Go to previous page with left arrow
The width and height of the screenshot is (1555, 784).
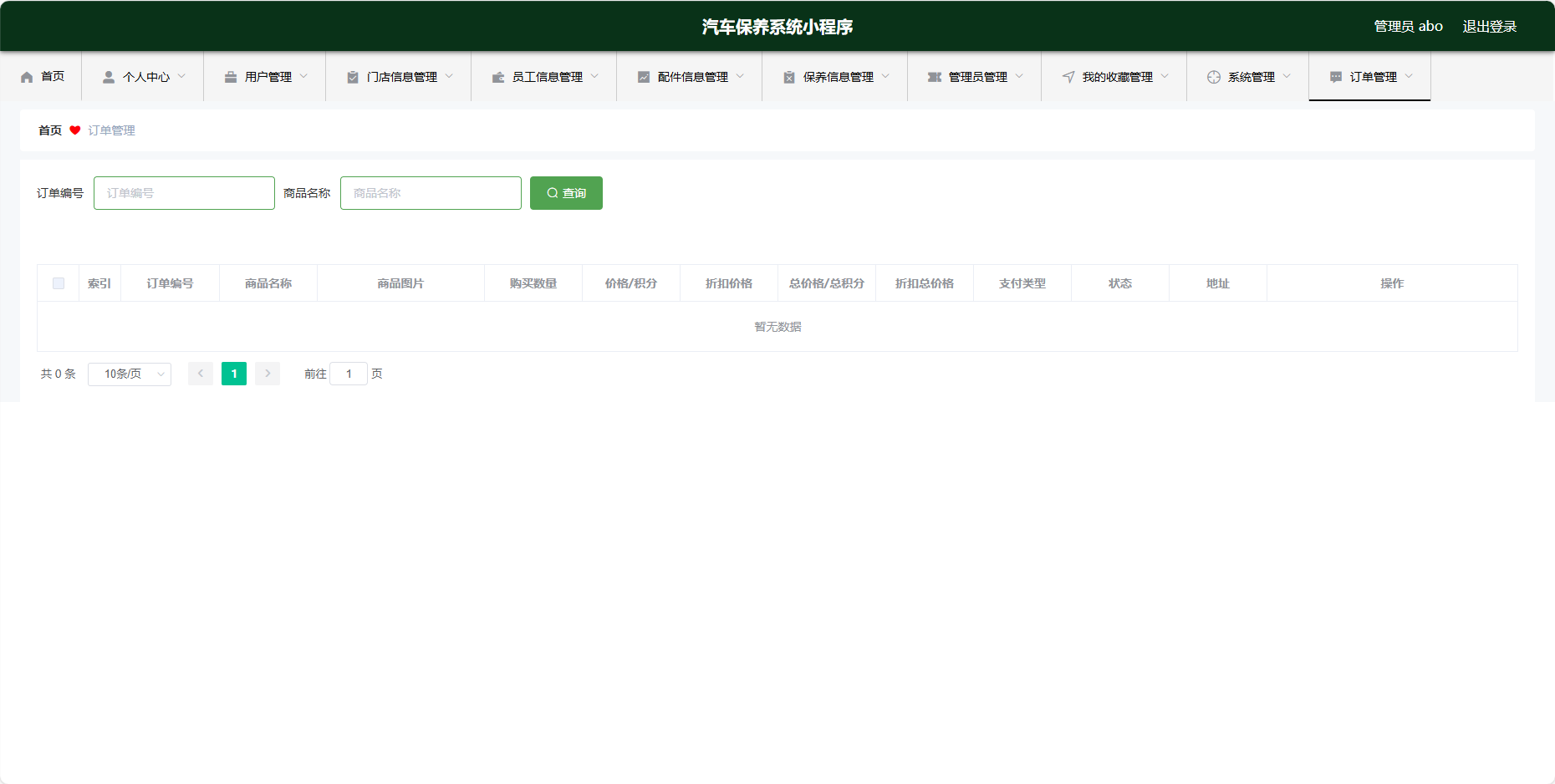tap(201, 374)
